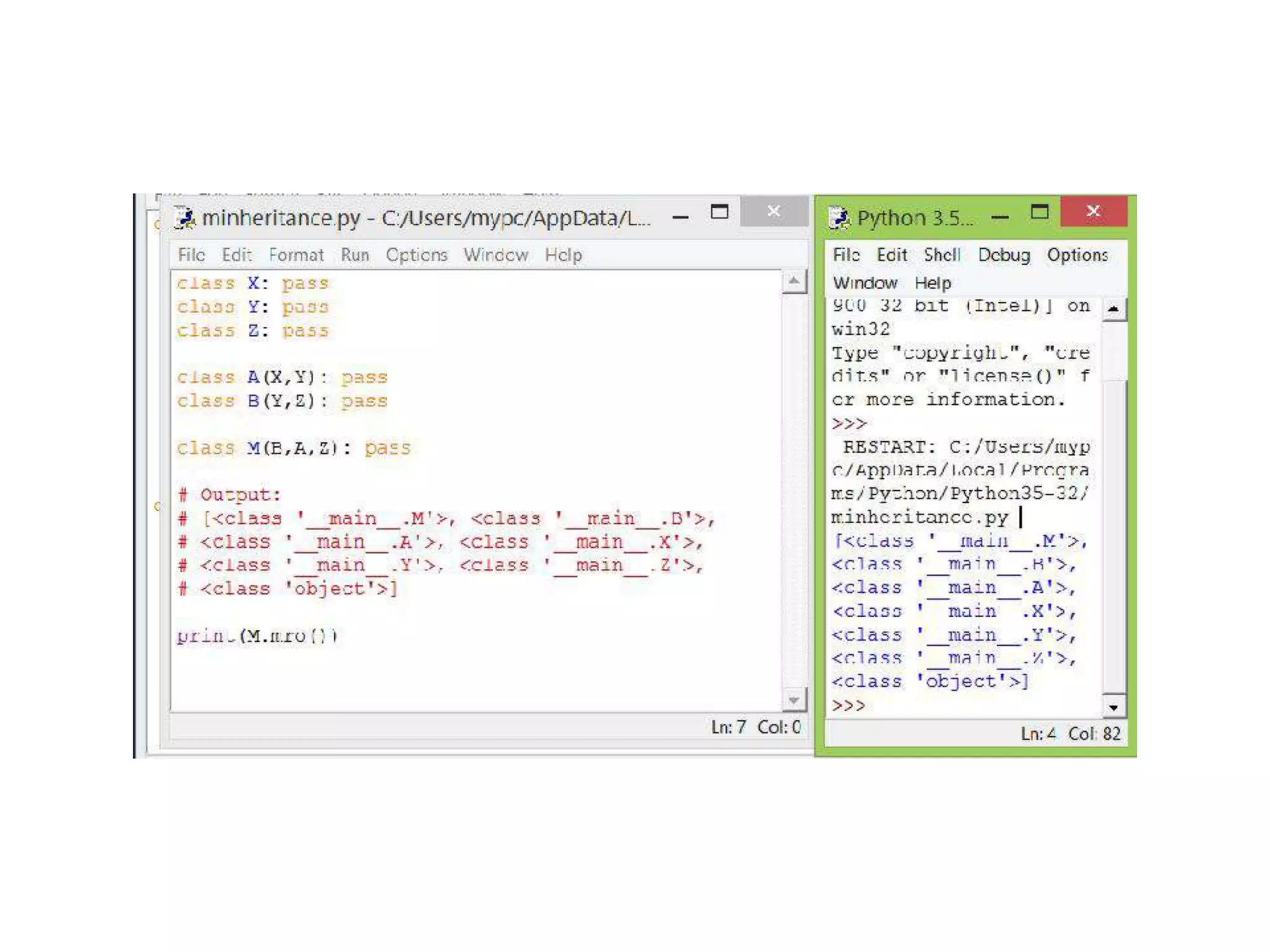This screenshot has height=952, width=1270.
Task: Open Options menu in the Python Shell
Action: click(1077, 255)
